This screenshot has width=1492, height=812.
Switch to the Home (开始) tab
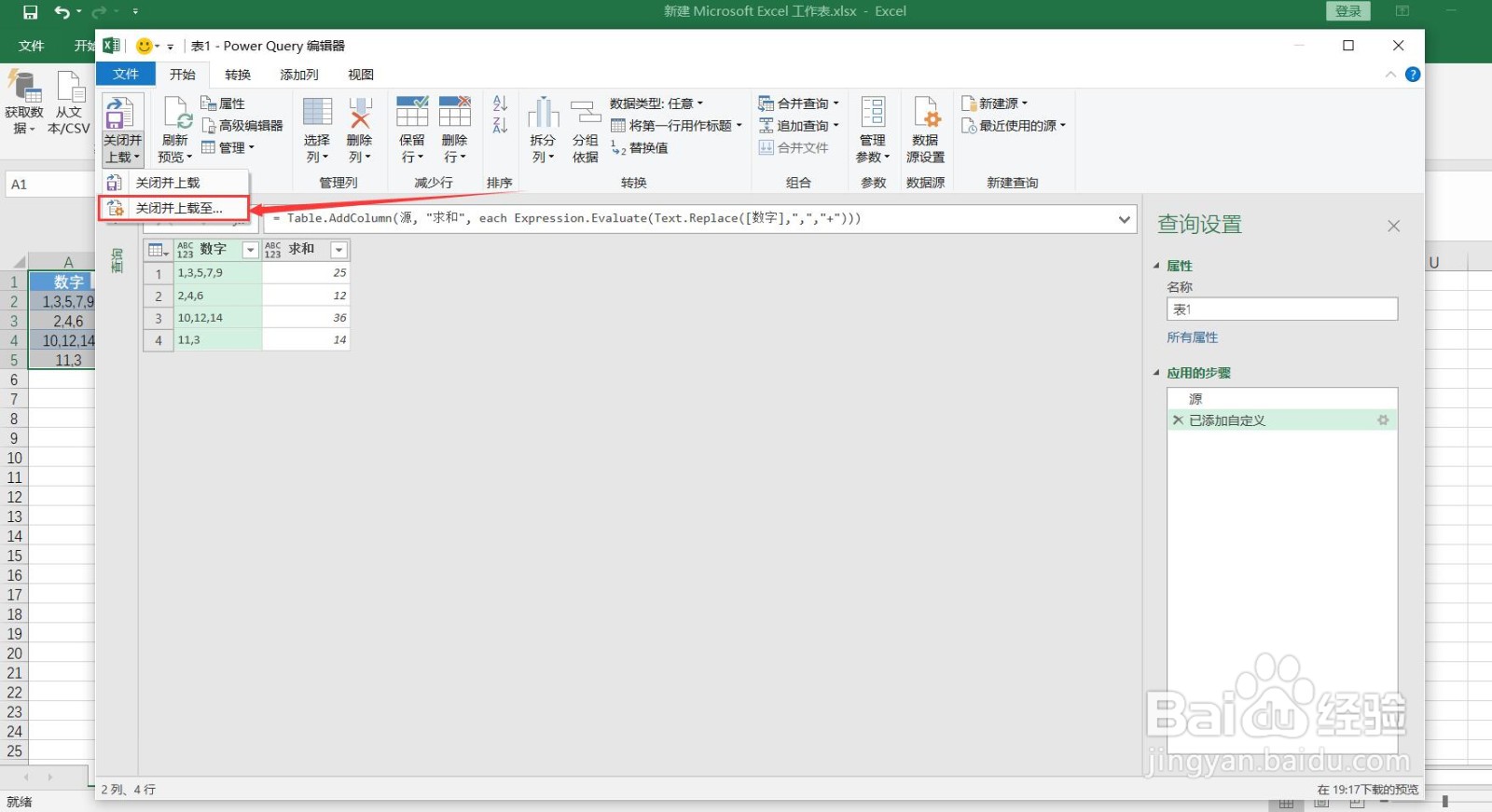tap(183, 75)
